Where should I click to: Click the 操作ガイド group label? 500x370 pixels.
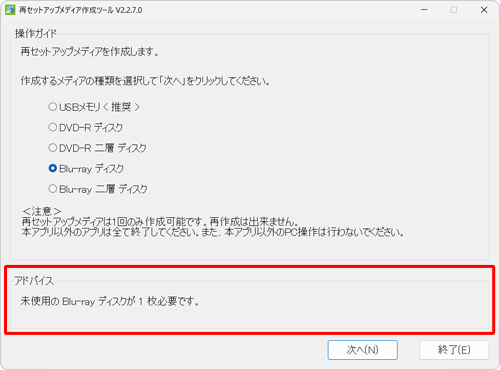36,33
